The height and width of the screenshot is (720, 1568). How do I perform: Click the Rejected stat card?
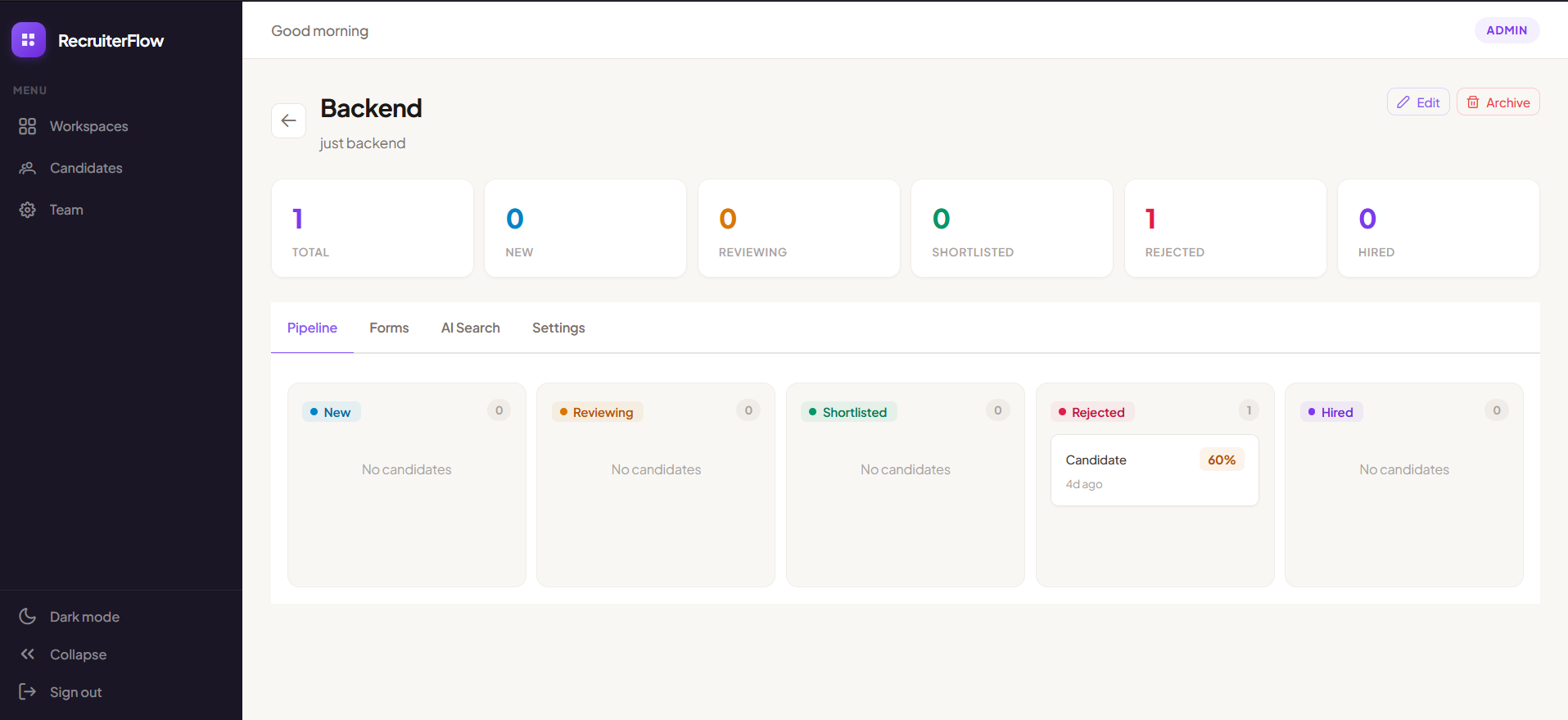pyautogui.click(x=1224, y=229)
